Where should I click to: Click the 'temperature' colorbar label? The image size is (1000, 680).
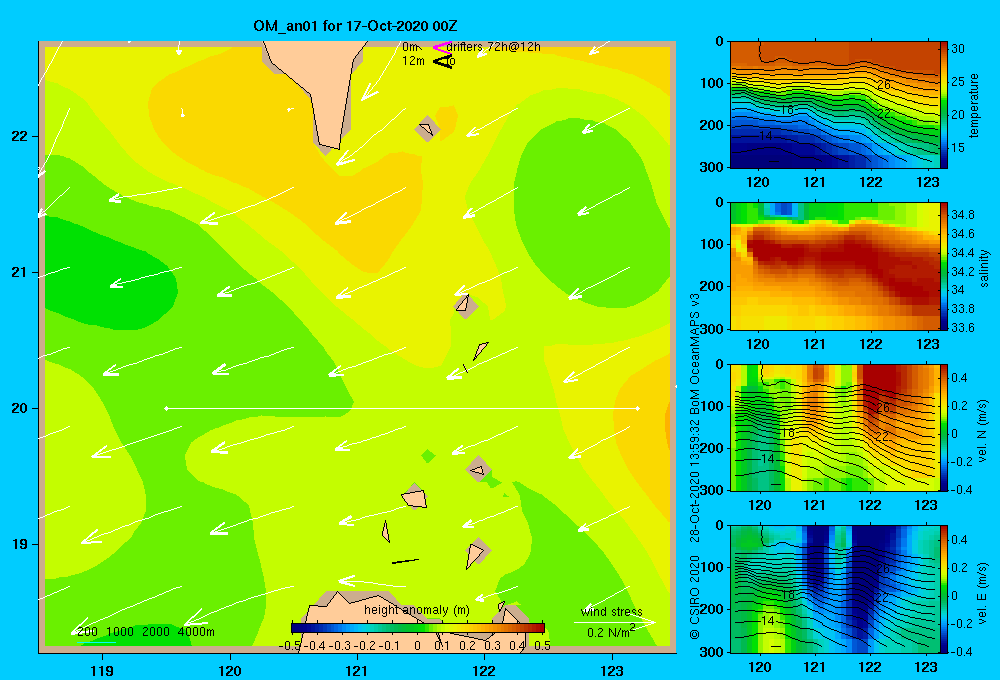(974, 105)
